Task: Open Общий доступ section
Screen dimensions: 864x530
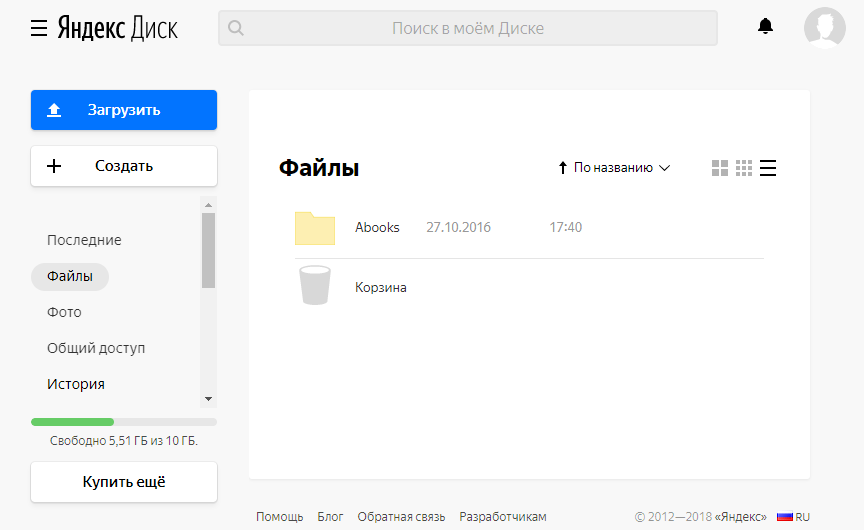Action: 96,348
